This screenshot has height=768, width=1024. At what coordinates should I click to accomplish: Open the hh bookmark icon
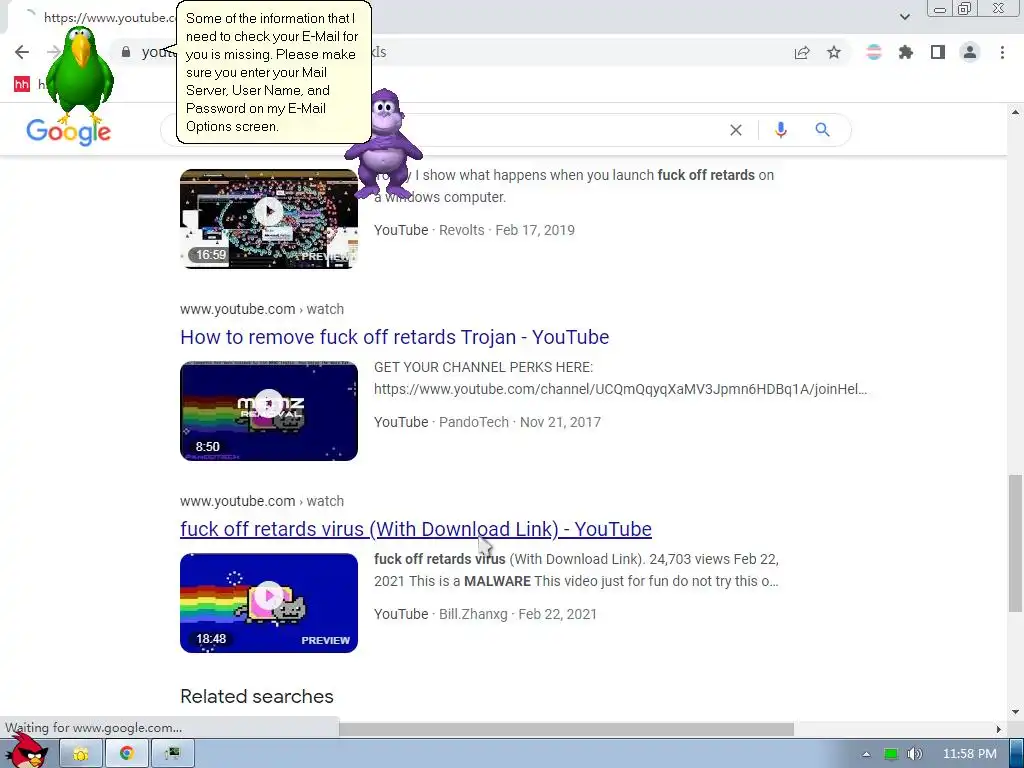point(22,84)
